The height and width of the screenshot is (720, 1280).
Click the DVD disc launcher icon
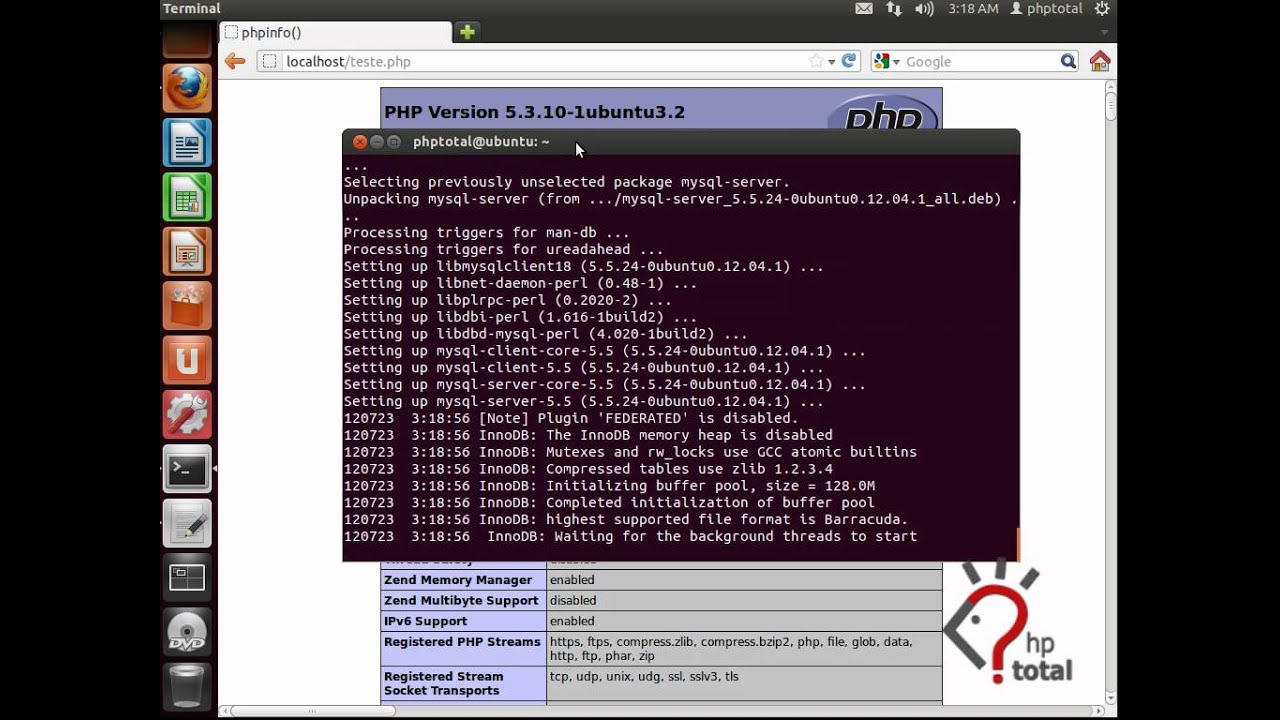click(x=187, y=632)
